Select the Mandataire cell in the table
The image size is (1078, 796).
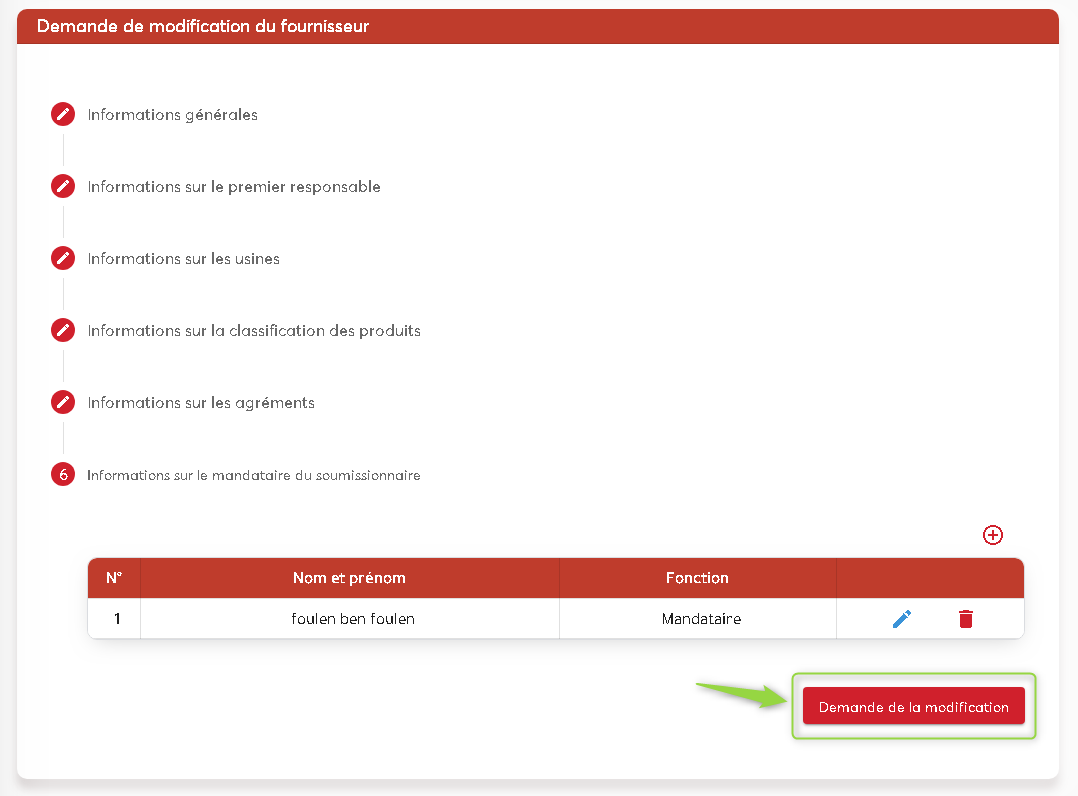click(x=701, y=619)
